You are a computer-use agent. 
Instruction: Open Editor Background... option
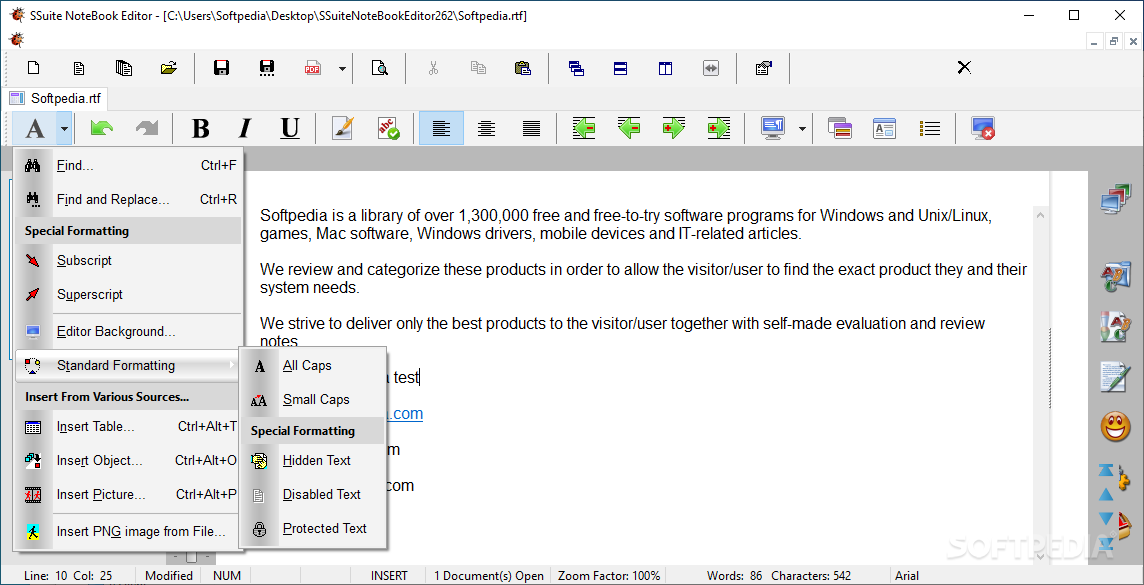tap(128, 331)
